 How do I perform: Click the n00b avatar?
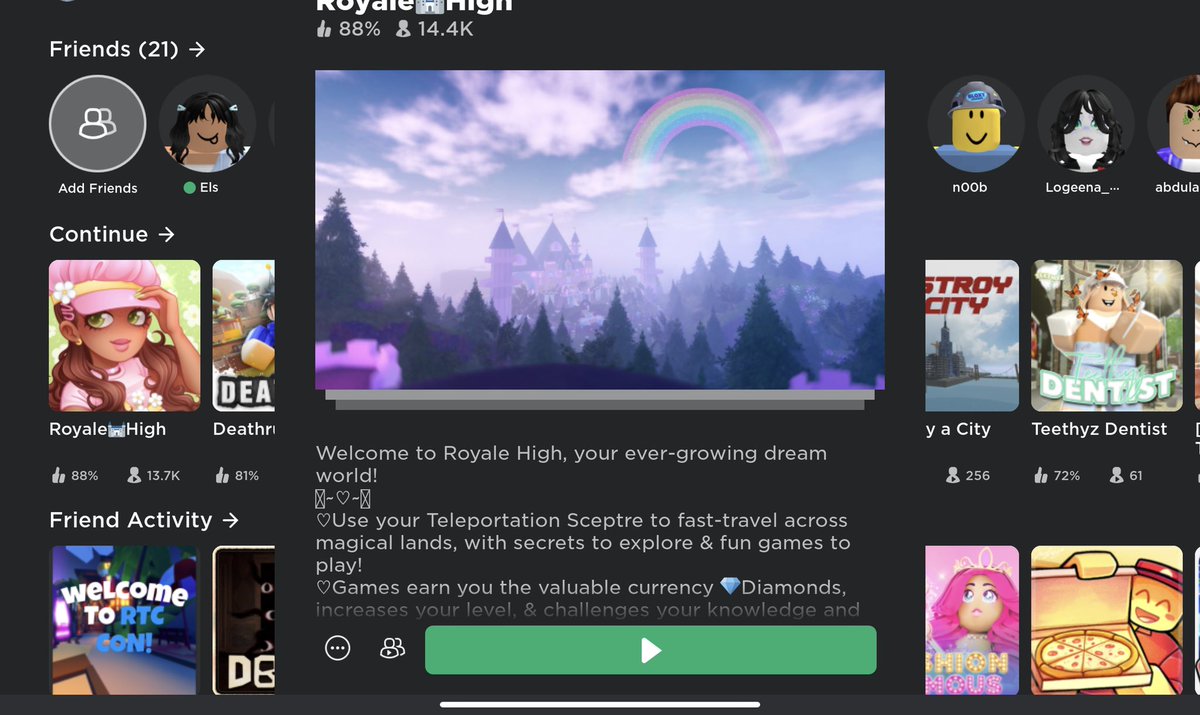976,125
